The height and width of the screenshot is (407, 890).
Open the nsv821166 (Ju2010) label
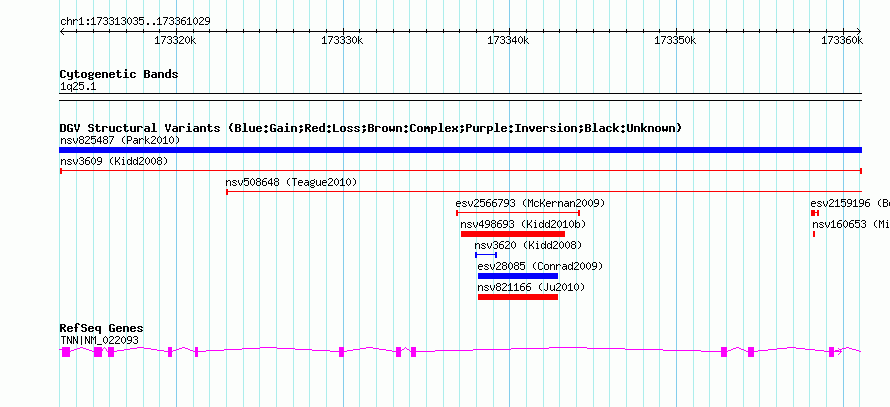coord(531,287)
